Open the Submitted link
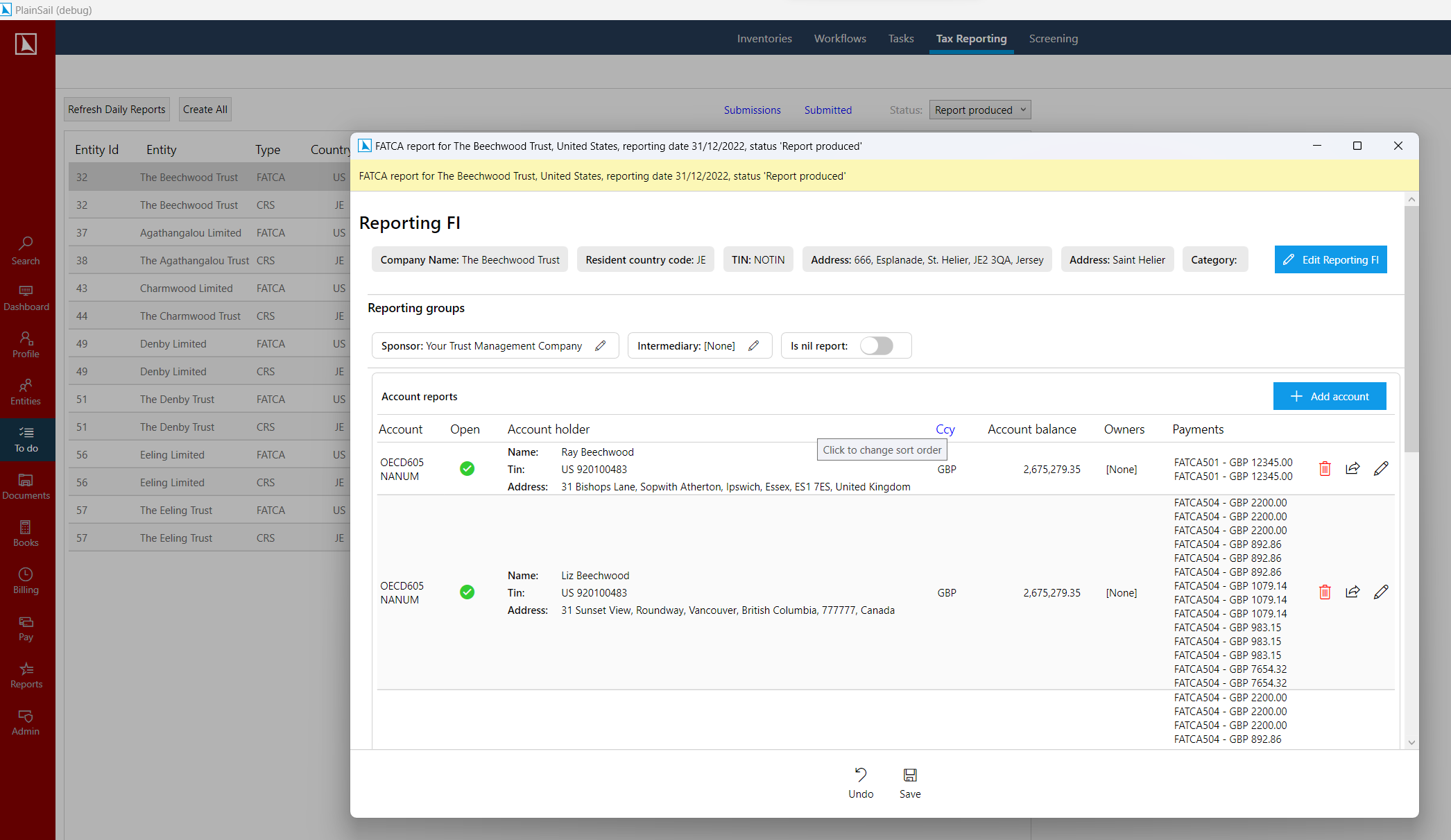 coord(827,110)
